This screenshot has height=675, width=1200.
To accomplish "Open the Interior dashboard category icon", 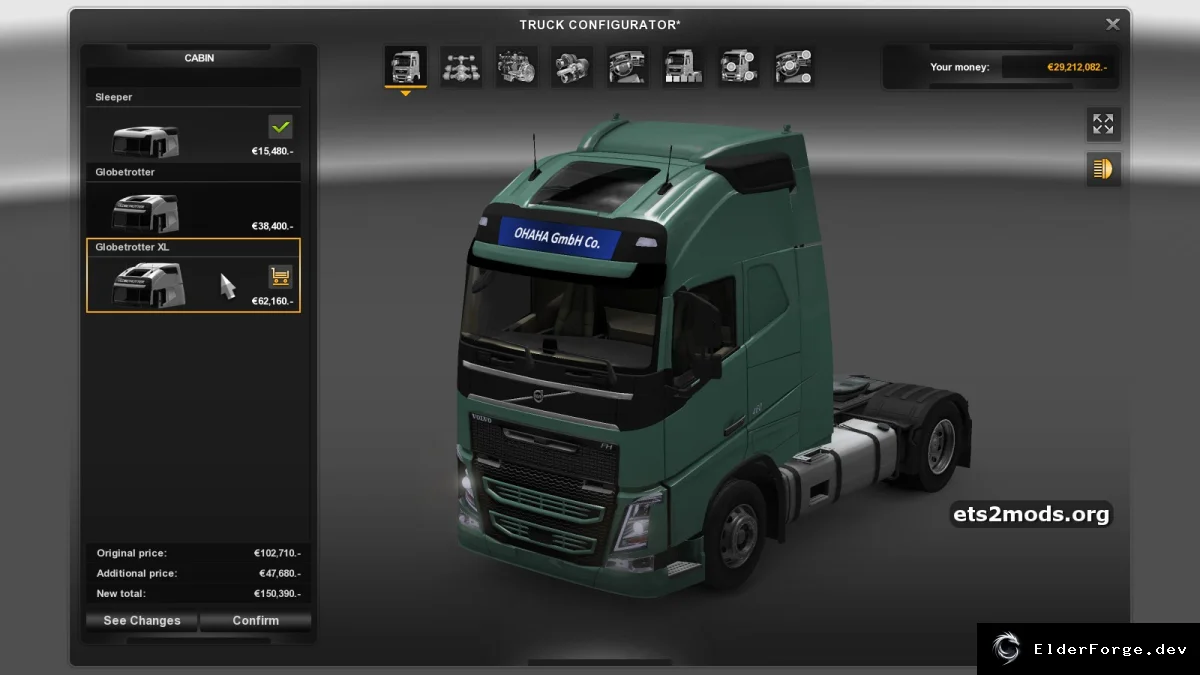I will click(x=627, y=67).
